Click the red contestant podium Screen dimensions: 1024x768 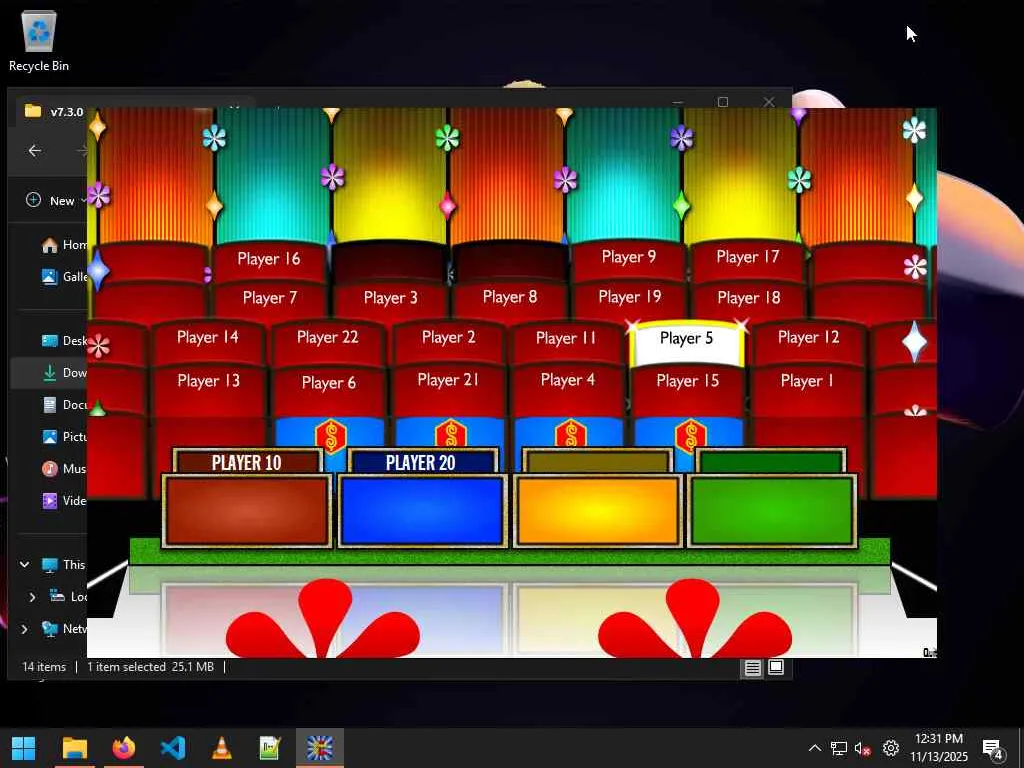coord(247,511)
